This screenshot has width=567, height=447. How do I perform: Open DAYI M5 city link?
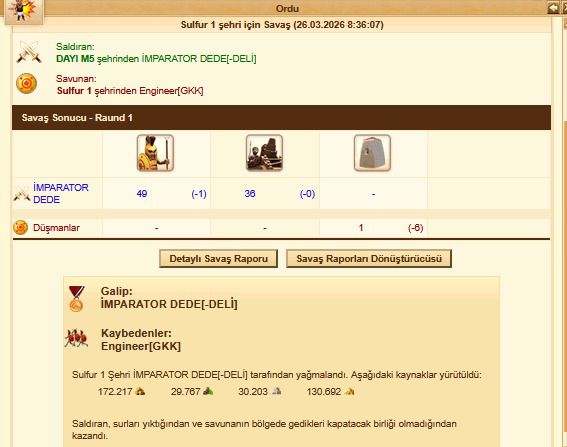75,59
